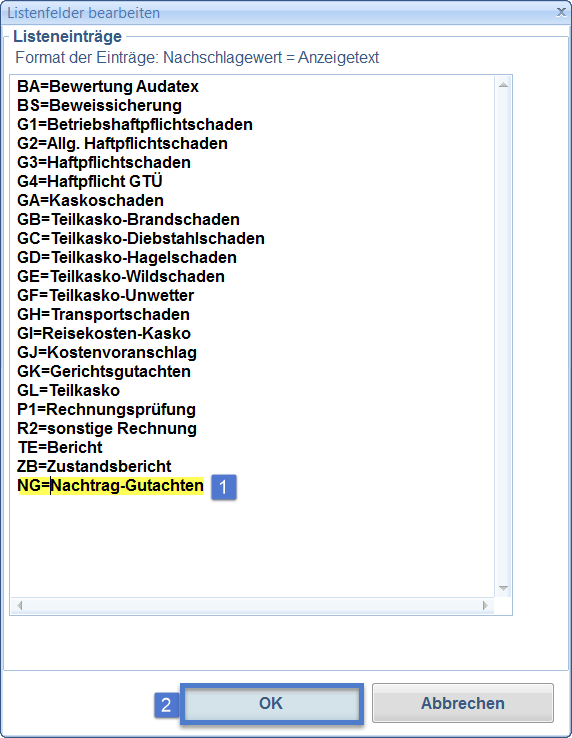Image resolution: width=572 pixels, height=738 pixels.
Task: Click the GK=Gerichtsgutachten entry
Action: click(x=104, y=371)
